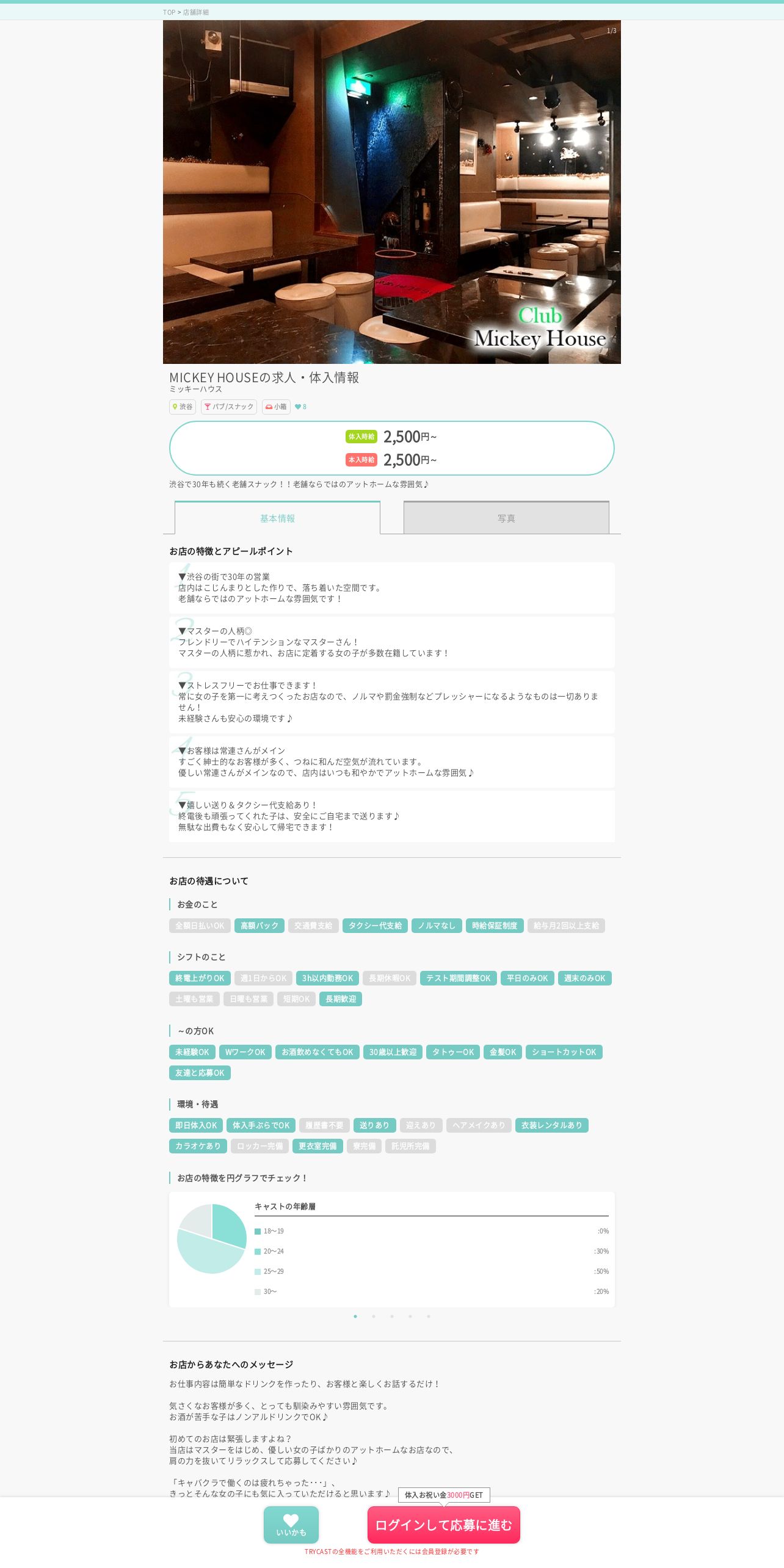Click the 全額日払いOK tag
The width and height of the screenshot is (784, 1568).
[200, 926]
